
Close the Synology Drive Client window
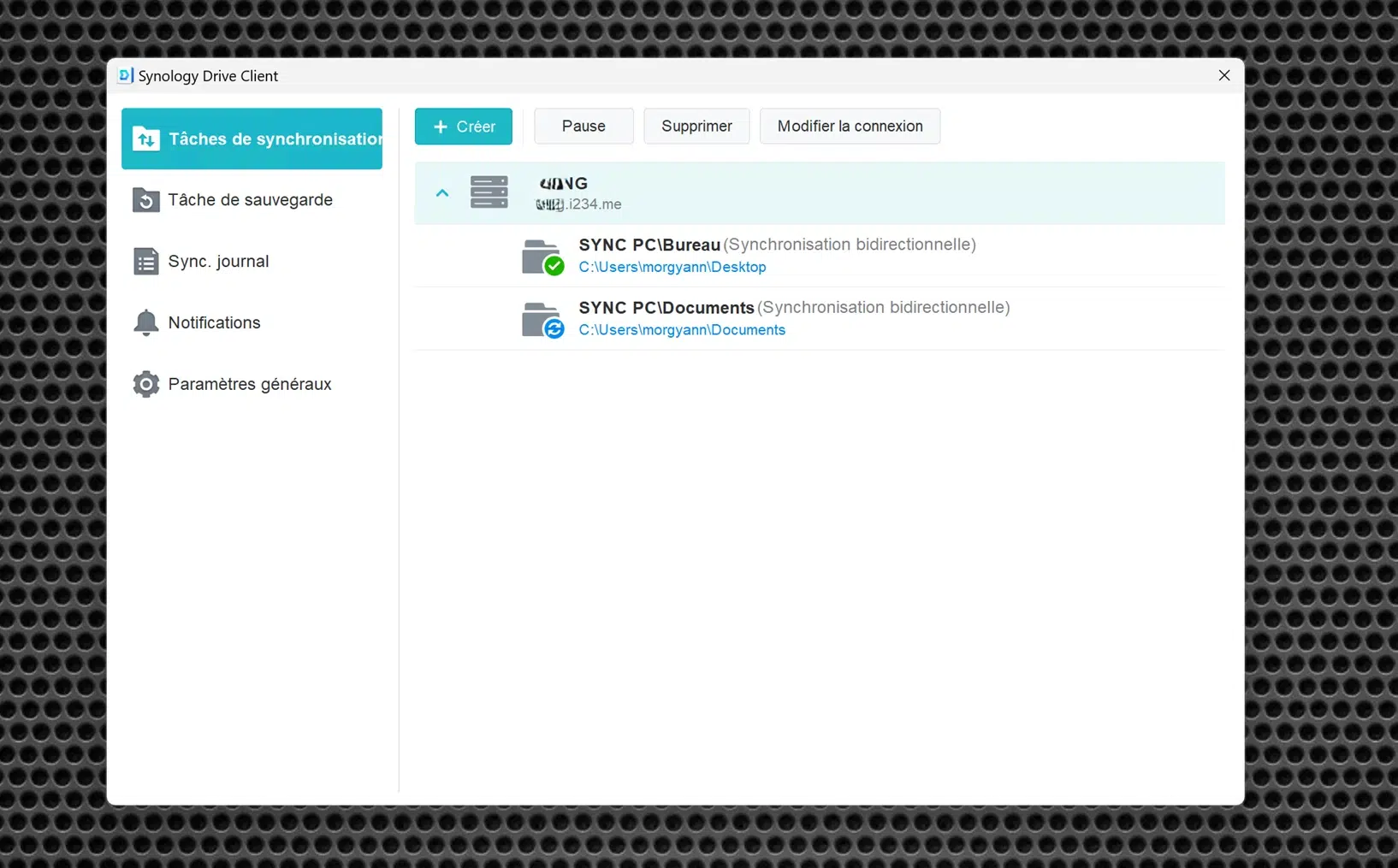pyautogui.click(x=1224, y=75)
